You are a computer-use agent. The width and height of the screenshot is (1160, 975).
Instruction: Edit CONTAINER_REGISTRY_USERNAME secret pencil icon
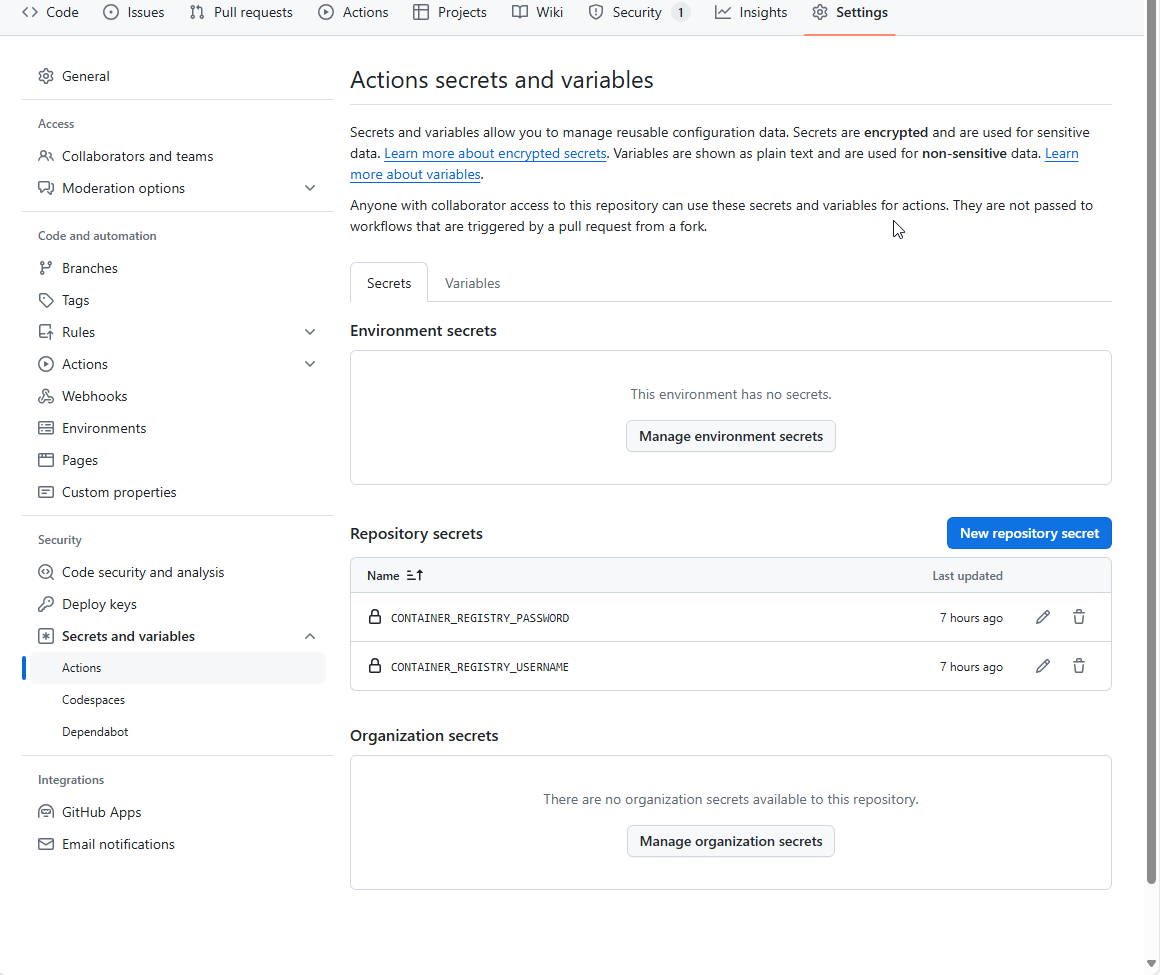(1042, 667)
